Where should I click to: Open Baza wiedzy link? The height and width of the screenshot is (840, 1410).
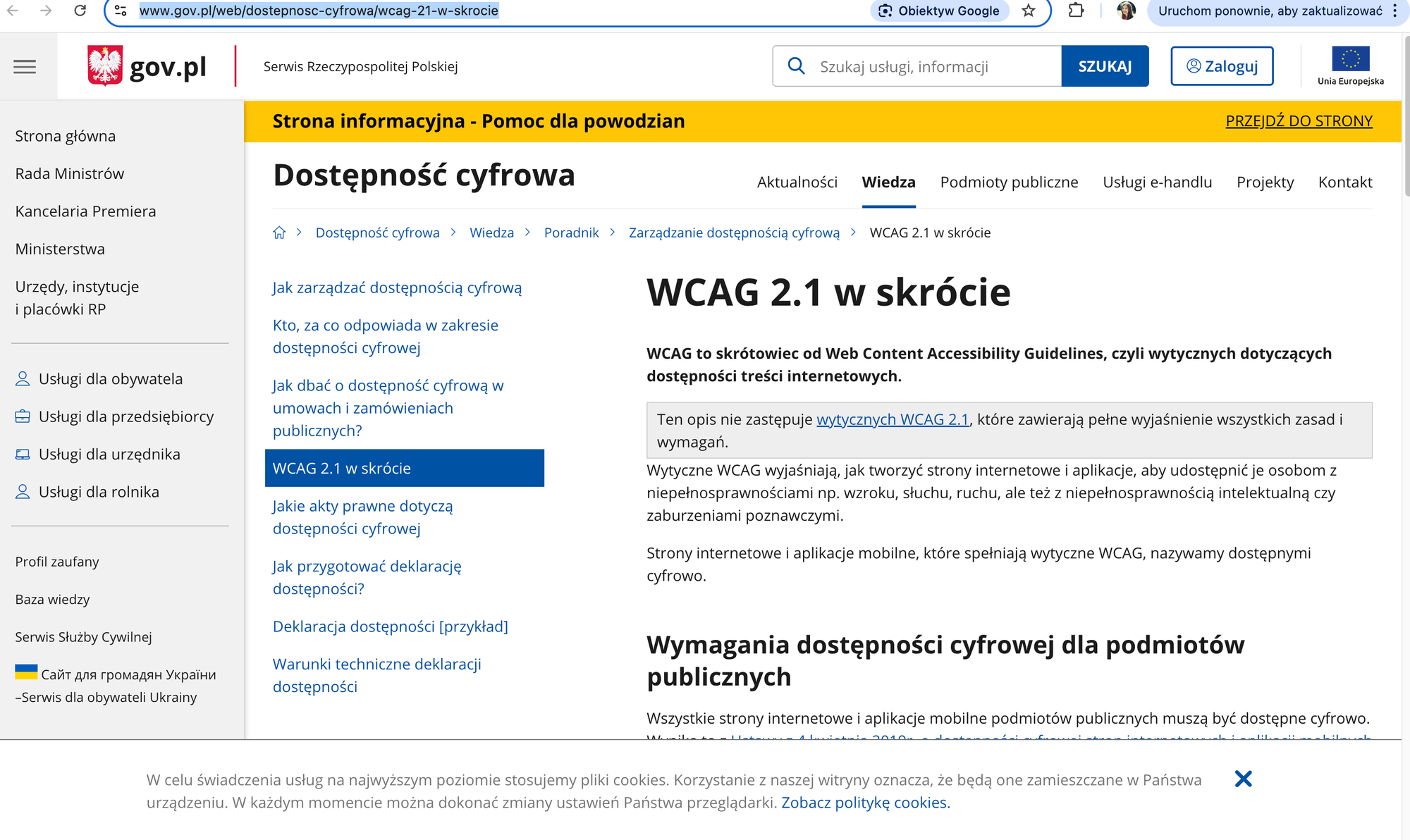point(52,599)
